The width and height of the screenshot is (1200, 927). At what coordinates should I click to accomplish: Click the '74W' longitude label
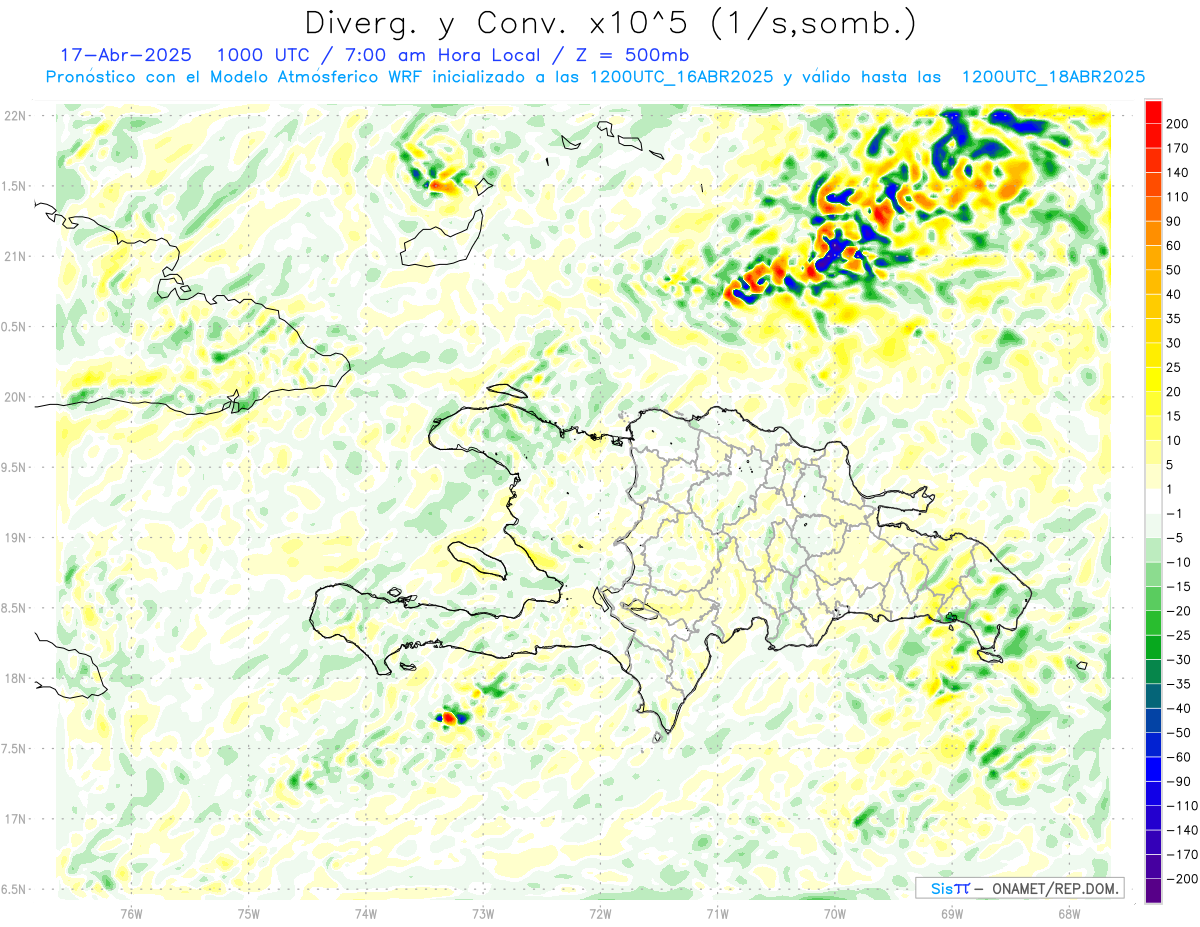point(366,914)
